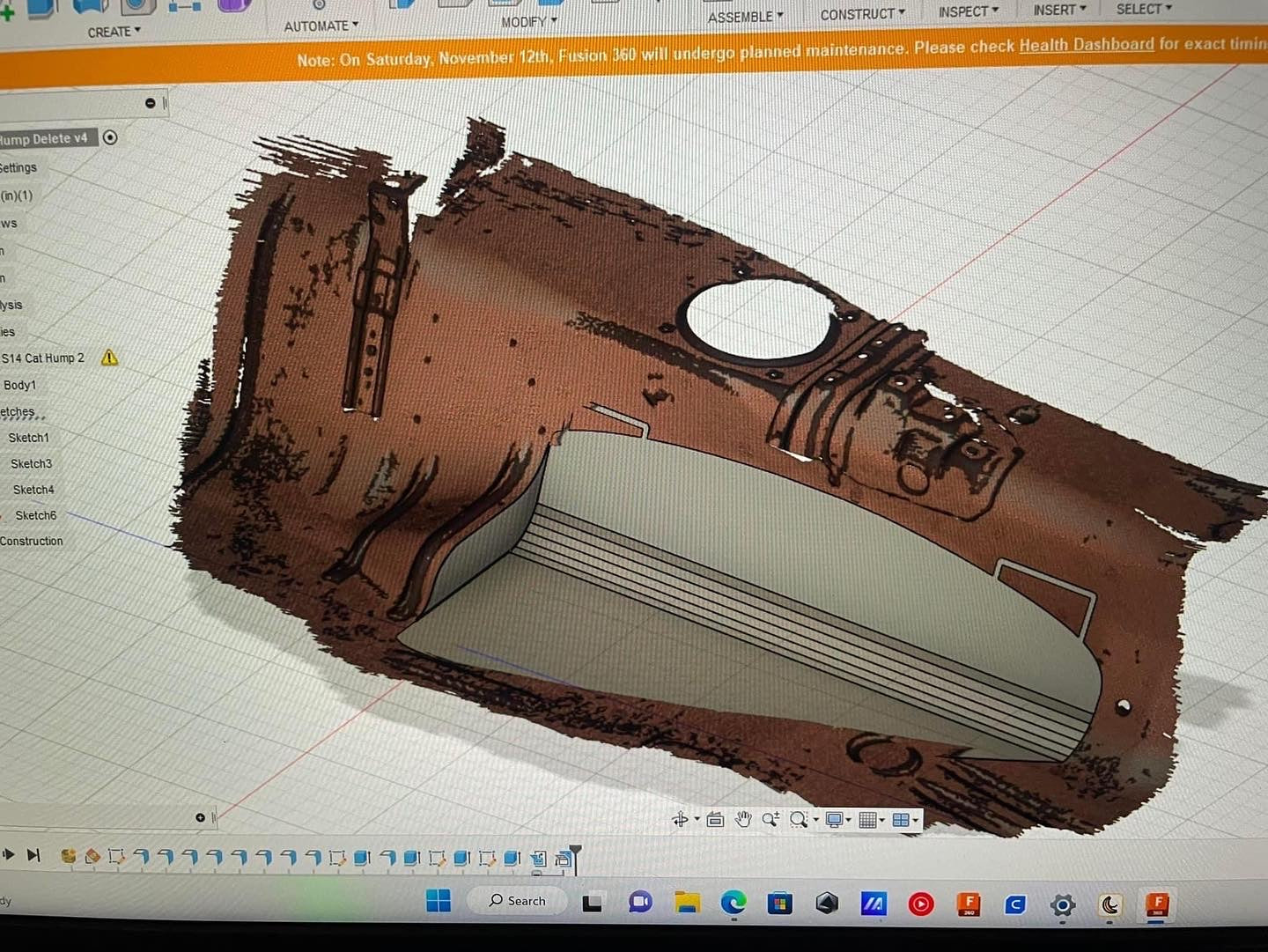The width and height of the screenshot is (1268, 952).
Task: Activate the Zoom magnifier tool
Action: click(770, 820)
